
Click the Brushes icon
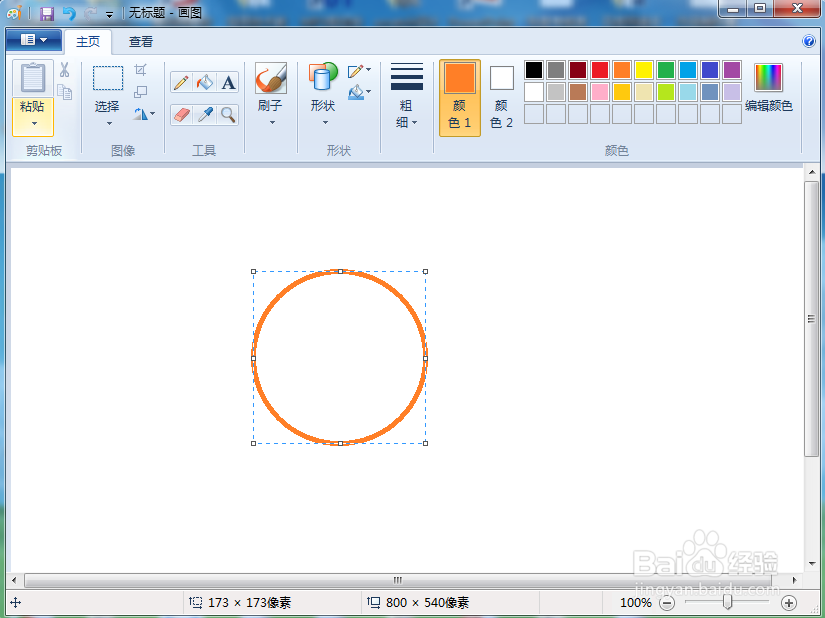point(271,78)
